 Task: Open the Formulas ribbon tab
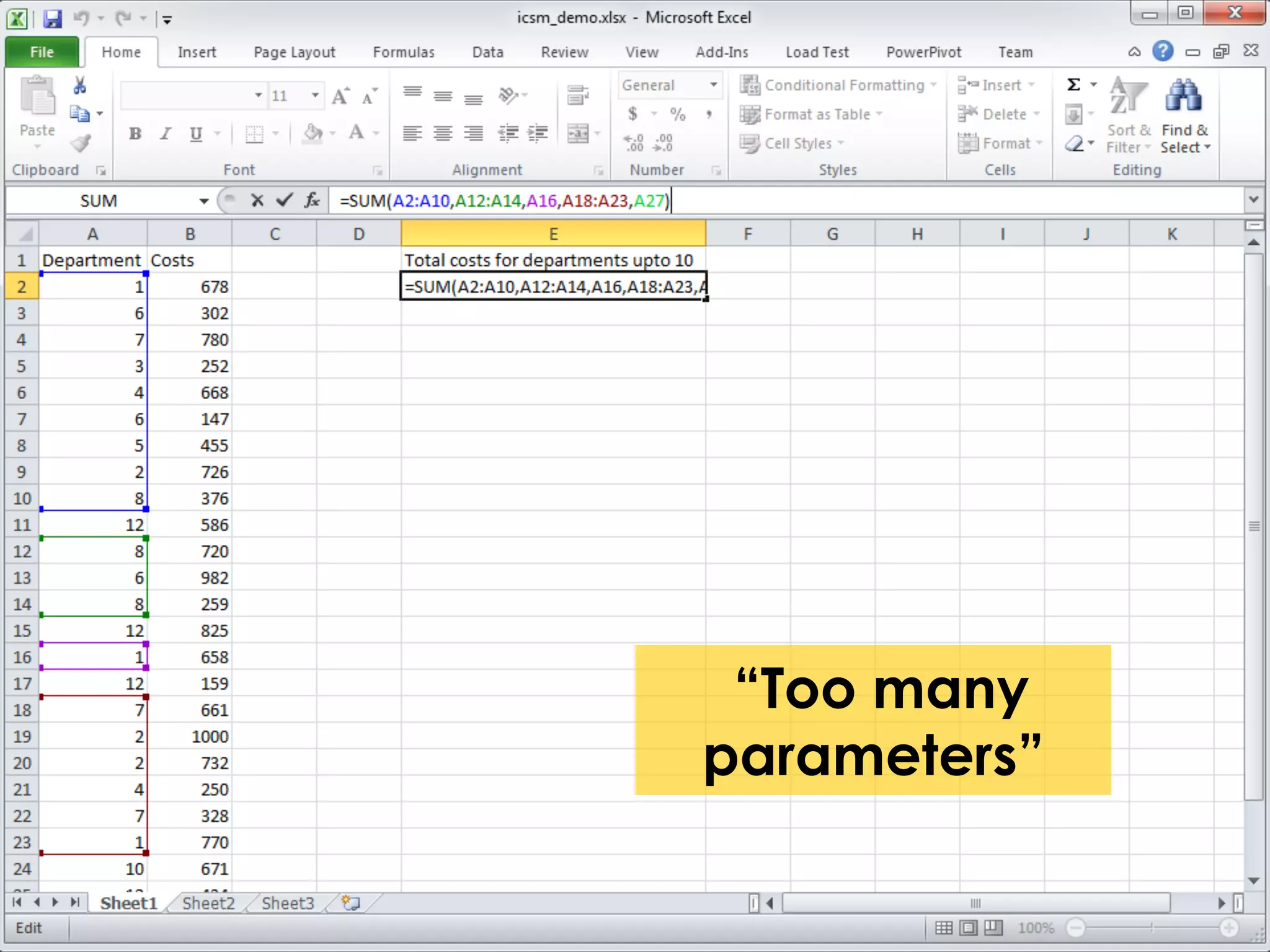tap(403, 52)
